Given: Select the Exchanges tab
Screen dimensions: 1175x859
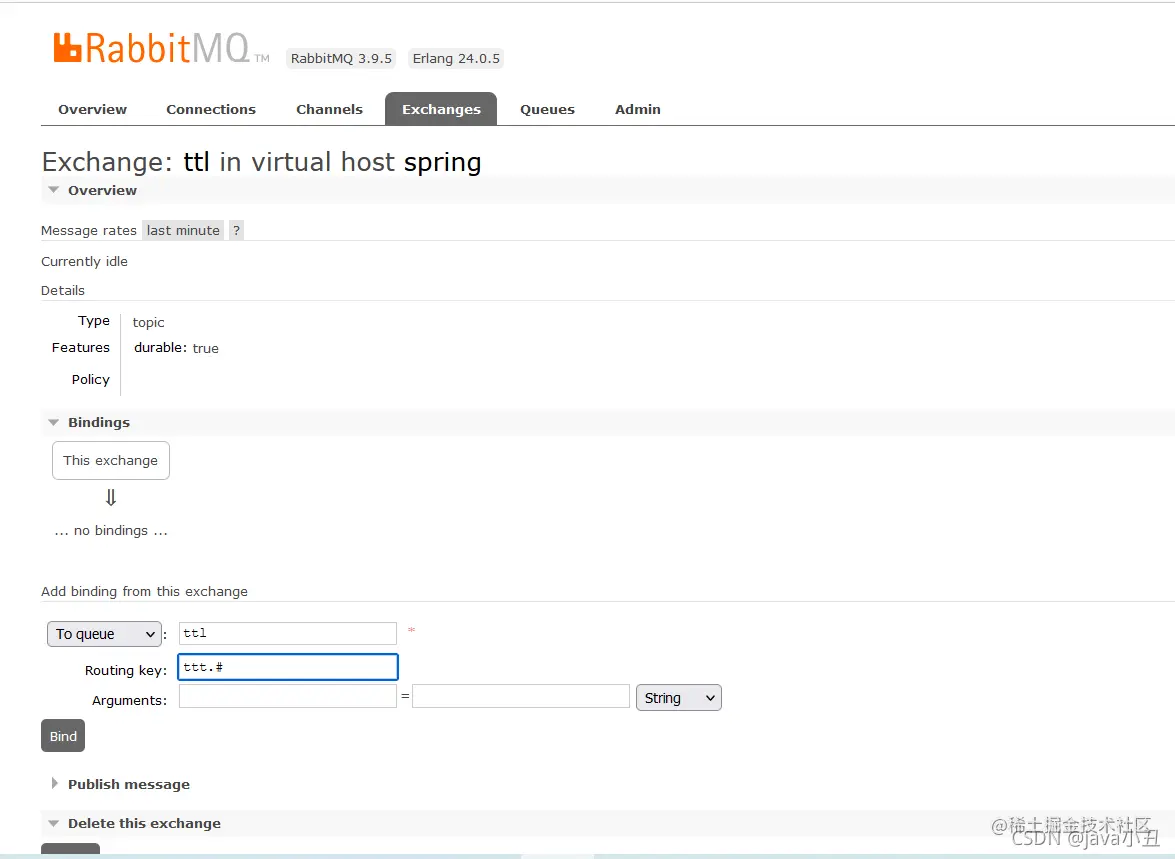Looking at the screenshot, I should click(x=441, y=109).
